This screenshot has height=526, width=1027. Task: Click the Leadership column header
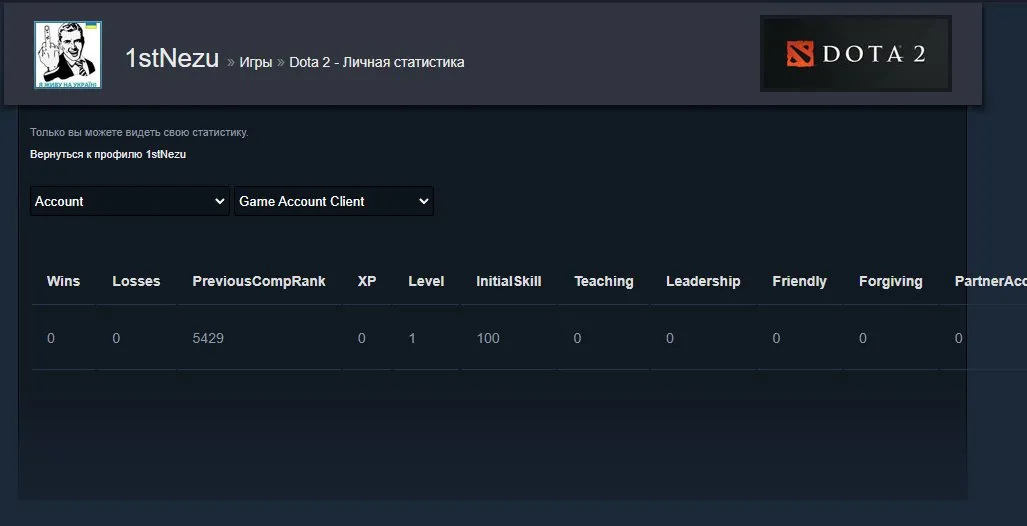pos(703,282)
